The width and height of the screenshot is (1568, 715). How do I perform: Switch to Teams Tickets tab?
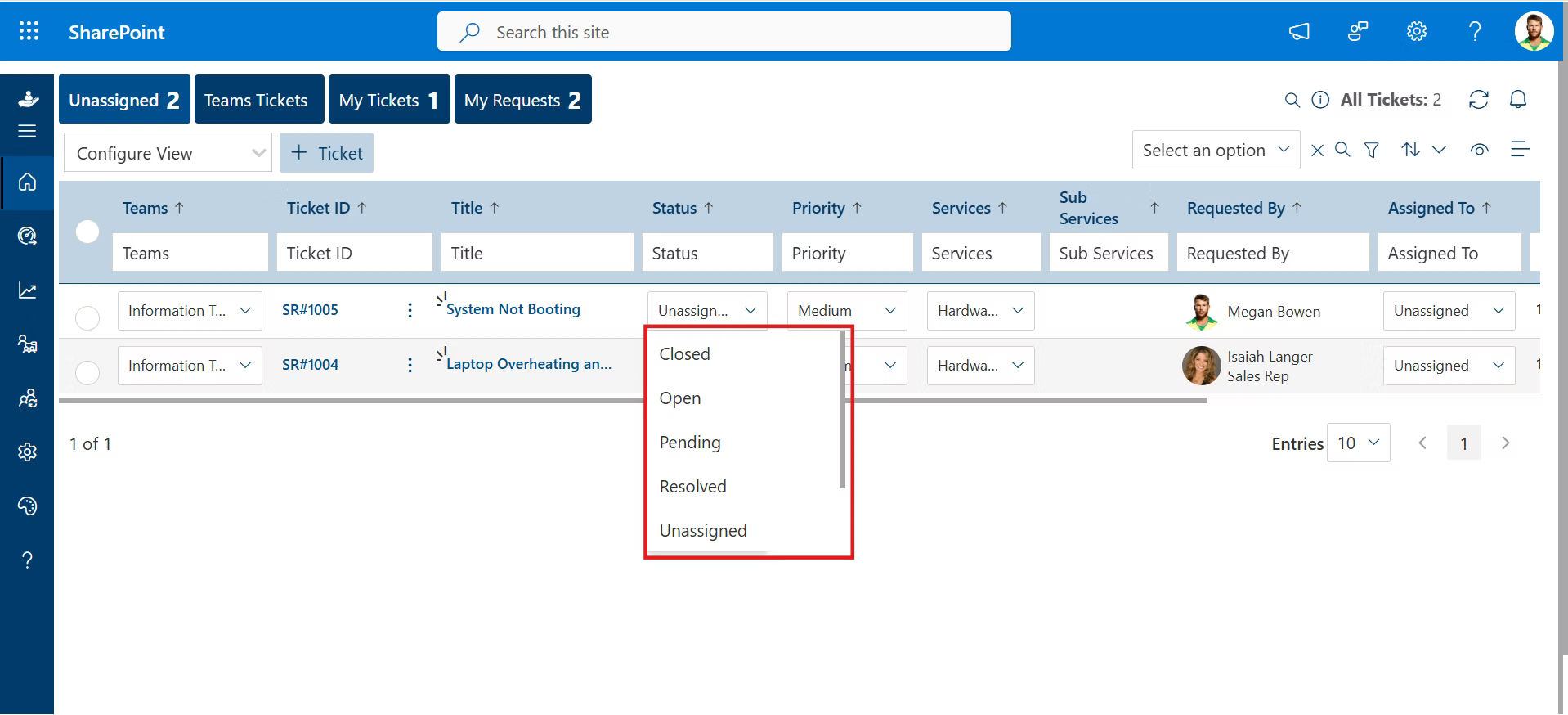click(259, 100)
